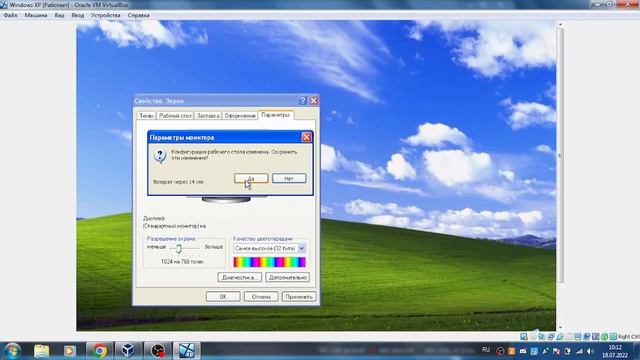Click the VirtualBox vertical scrollbar down arrow
640x360 pixels.
click(x=560, y=327)
